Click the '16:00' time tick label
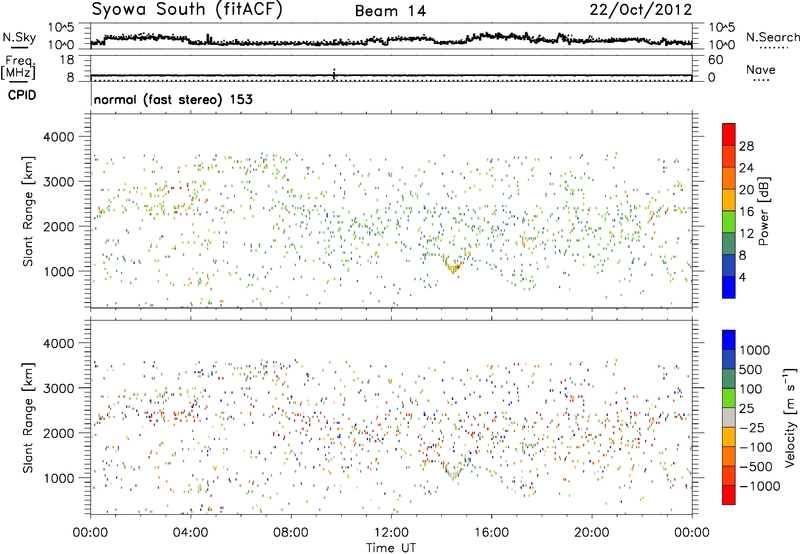Viewport: 800px width, 554px height. pyautogui.click(x=491, y=533)
